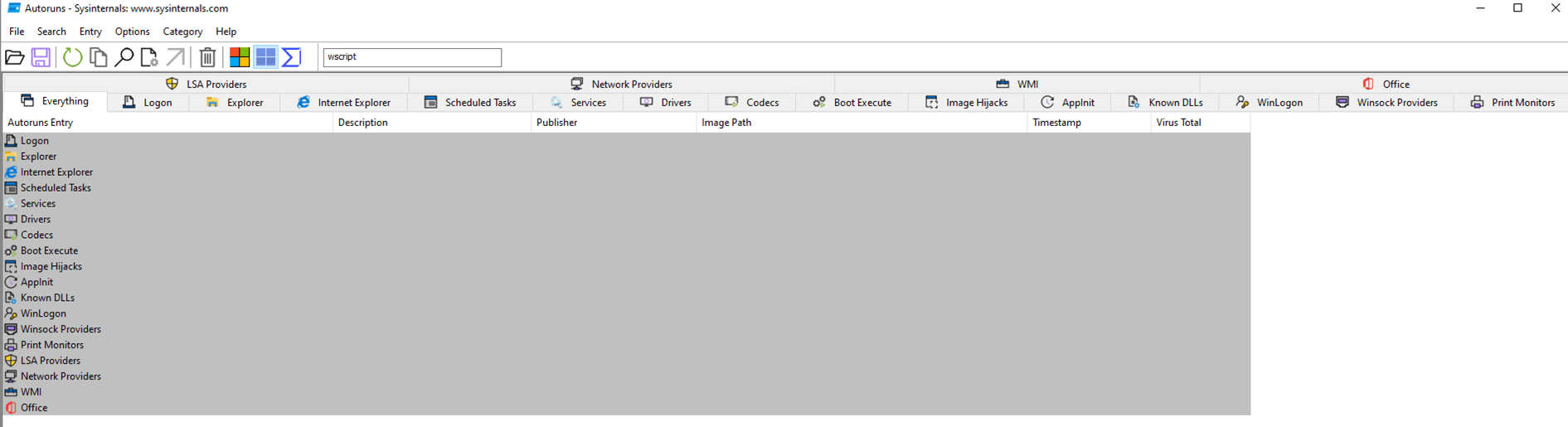Image resolution: width=1568 pixels, height=427 pixels.
Task: Select the Logon row in the list
Action: click(x=627, y=141)
